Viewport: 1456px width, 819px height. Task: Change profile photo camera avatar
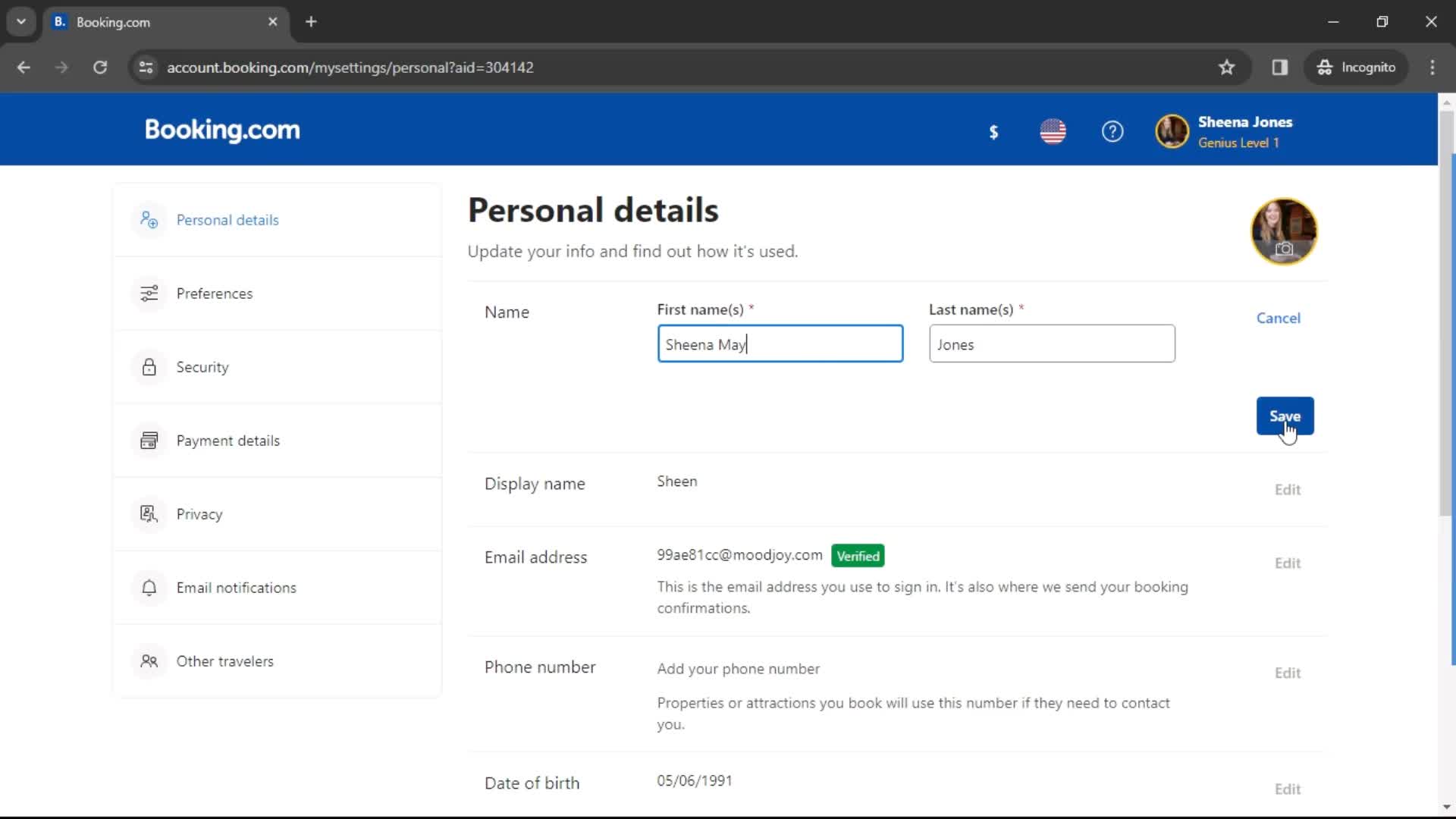pos(1283,231)
